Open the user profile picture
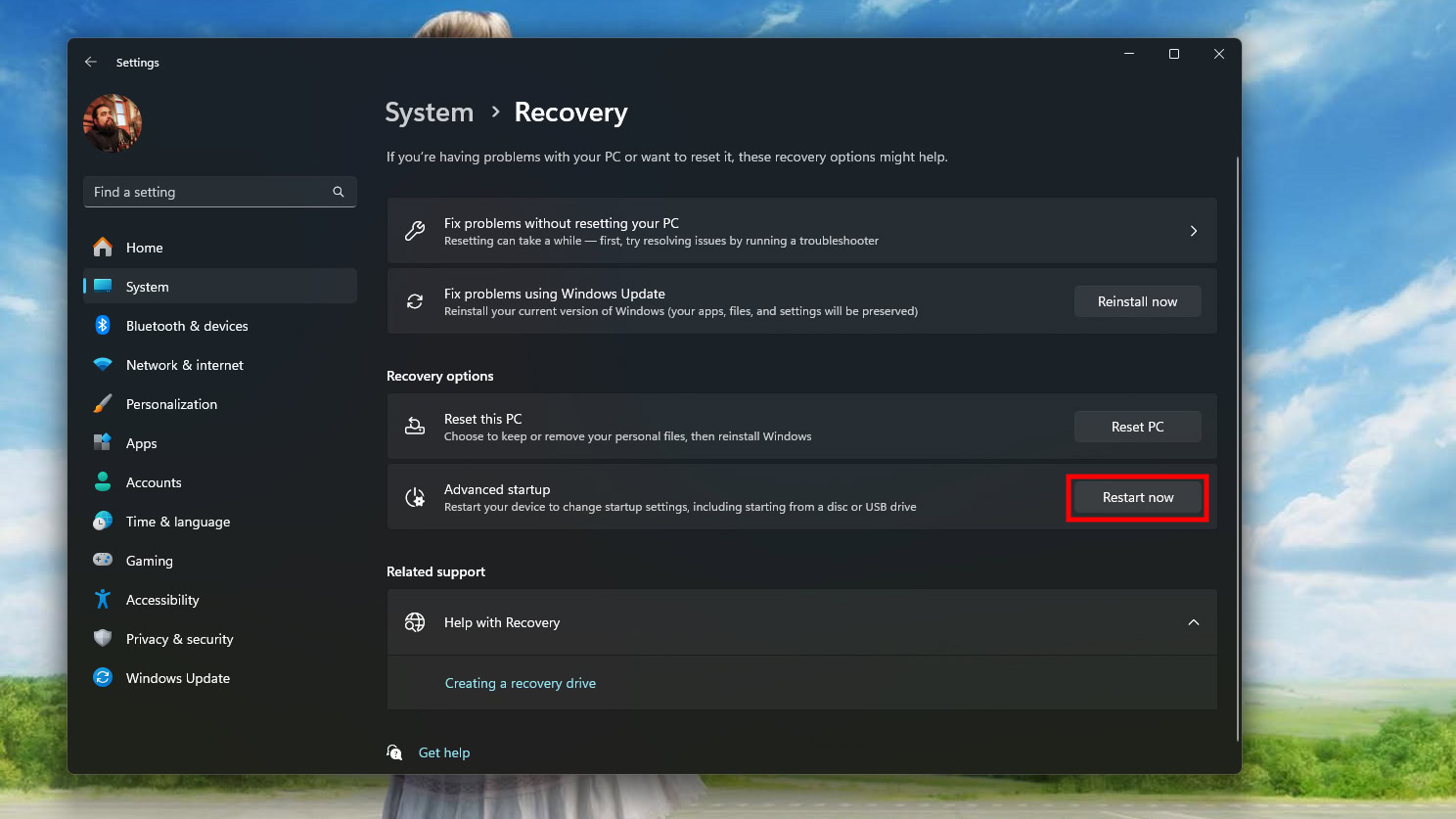Screen dimensions: 1456x819 click(113, 123)
